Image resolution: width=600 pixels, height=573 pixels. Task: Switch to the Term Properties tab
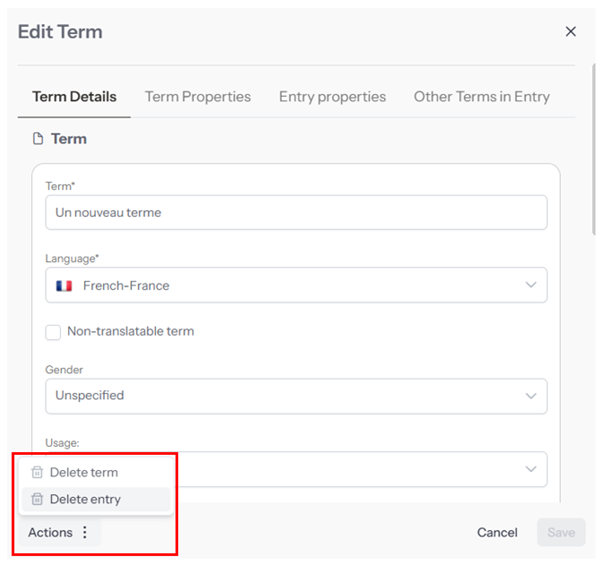pyautogui.click(x=198, y=97)
